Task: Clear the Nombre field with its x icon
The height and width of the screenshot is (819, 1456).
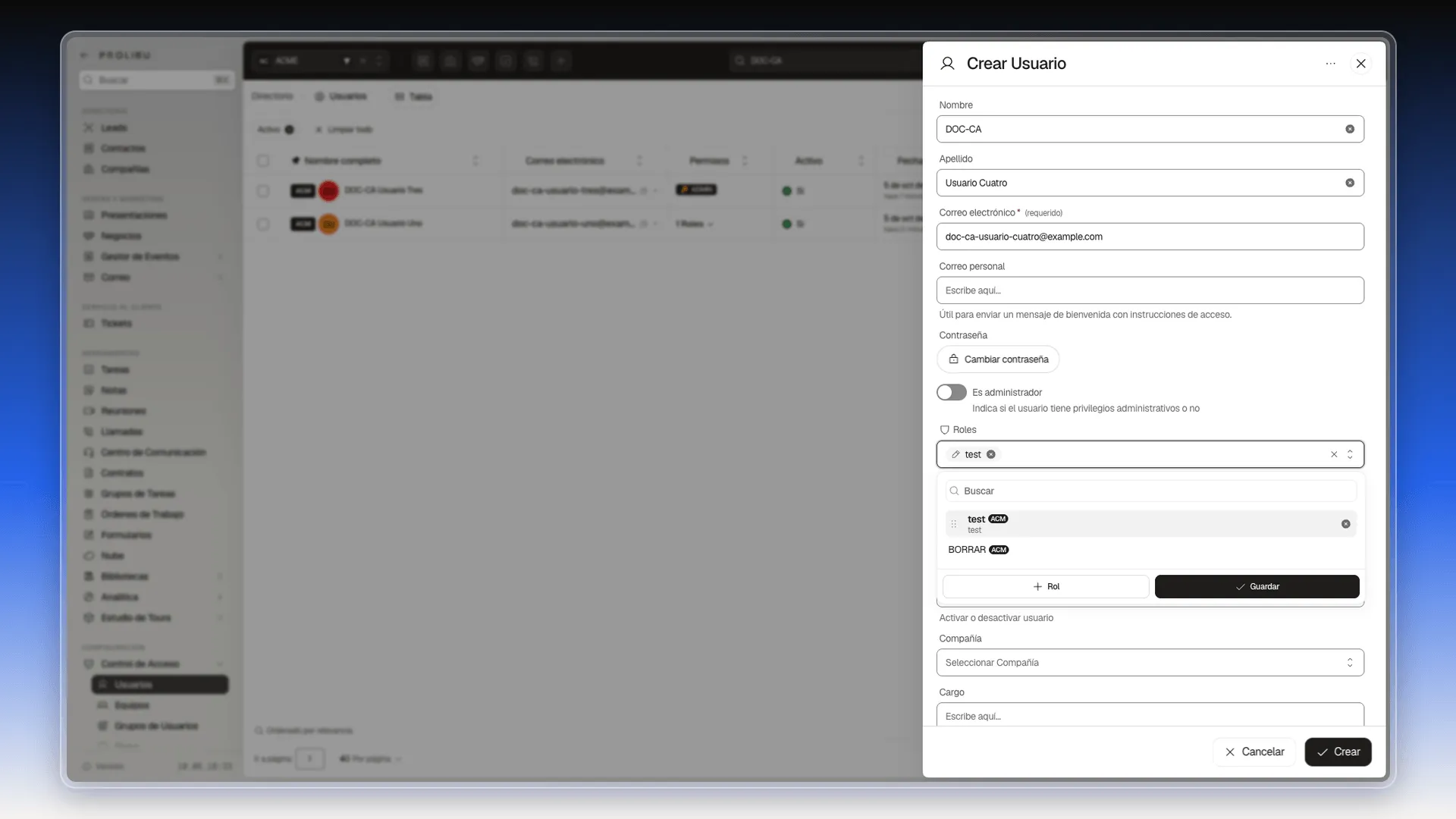Action: click(x=1350, y=129)
